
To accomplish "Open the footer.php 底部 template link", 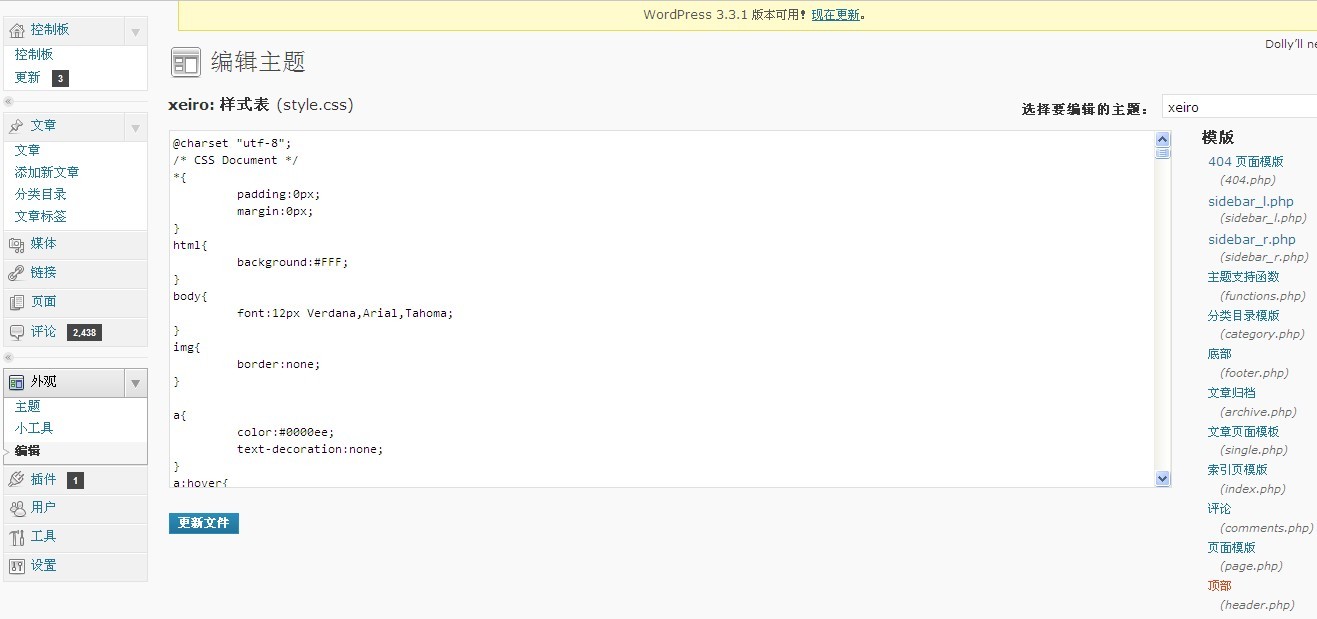I will click(1219, 354).
